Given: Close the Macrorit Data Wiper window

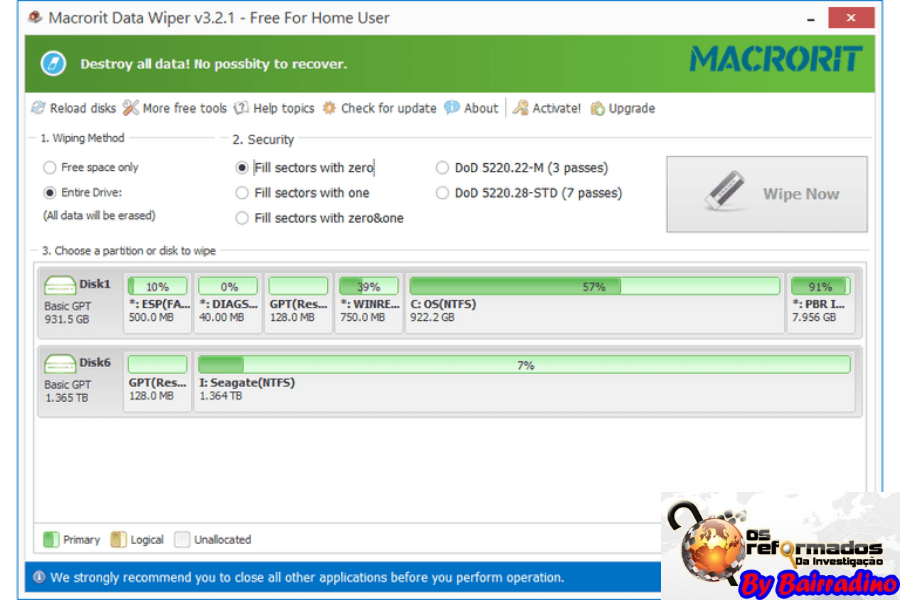Looking at the screenshot, I should click(x=851, y=18).
